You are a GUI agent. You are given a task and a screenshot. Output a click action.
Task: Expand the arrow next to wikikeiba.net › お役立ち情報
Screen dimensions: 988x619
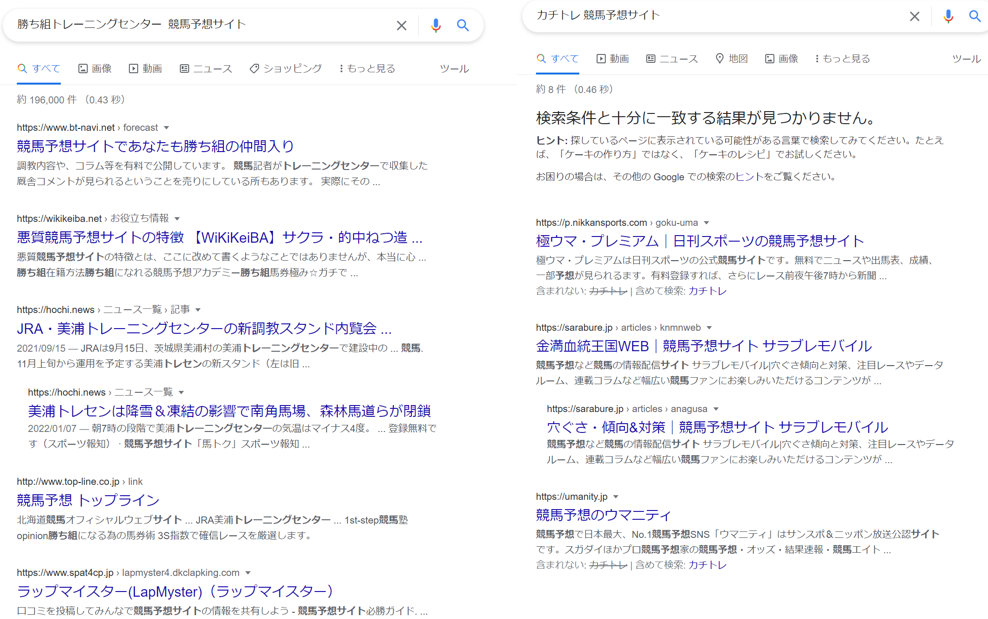coord(177,219)
